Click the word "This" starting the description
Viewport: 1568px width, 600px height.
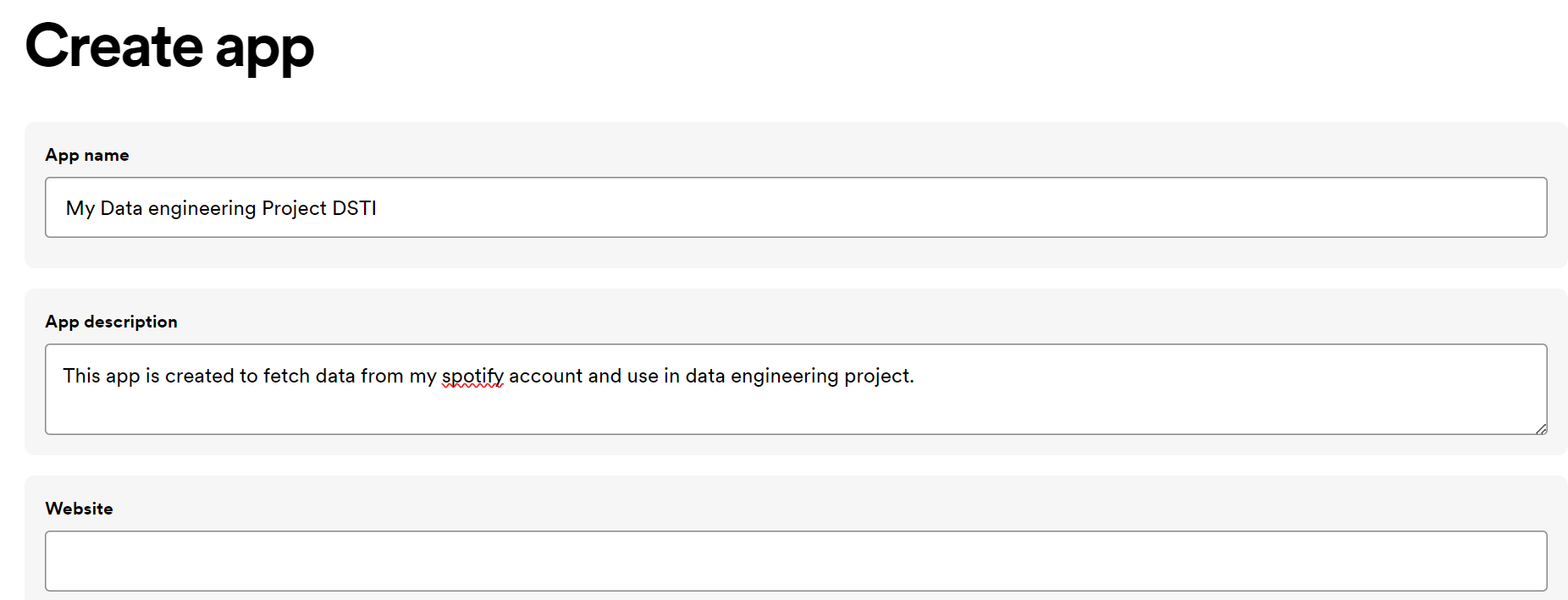point(81,376)
